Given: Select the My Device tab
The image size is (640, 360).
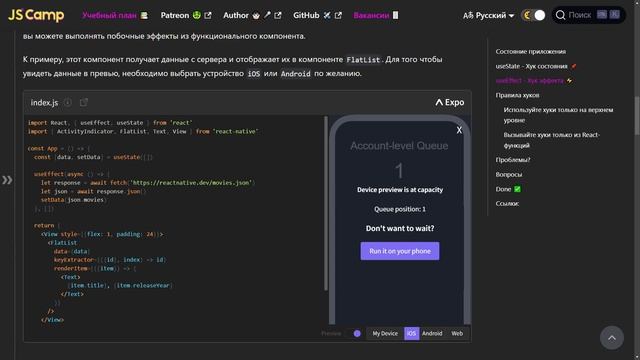Looking at the screenshot, I should (x=385, y=333).
